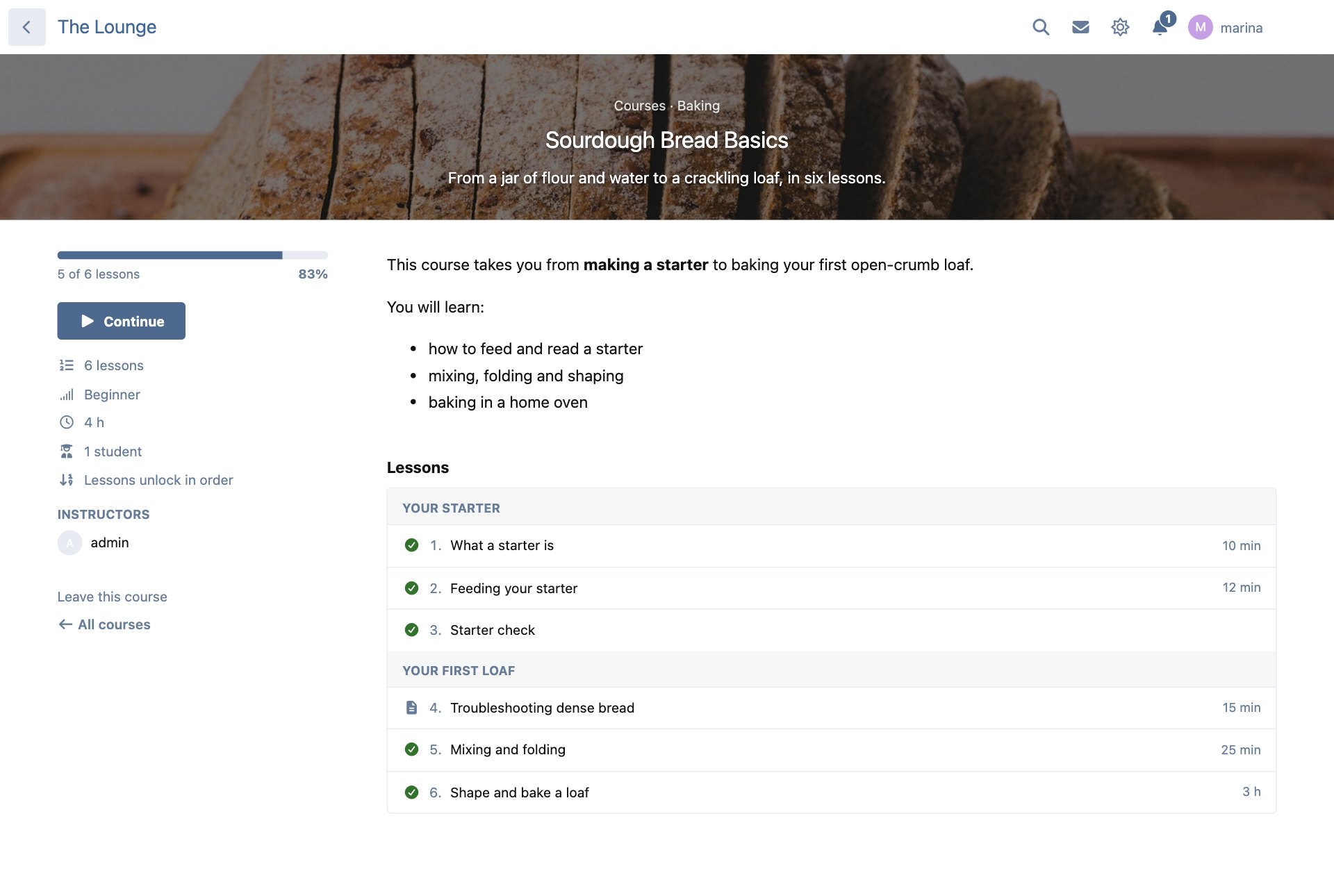This screenshot has width=1334, height=896.
Task: Open the settings gear icon
Action: pos(1120,27)
